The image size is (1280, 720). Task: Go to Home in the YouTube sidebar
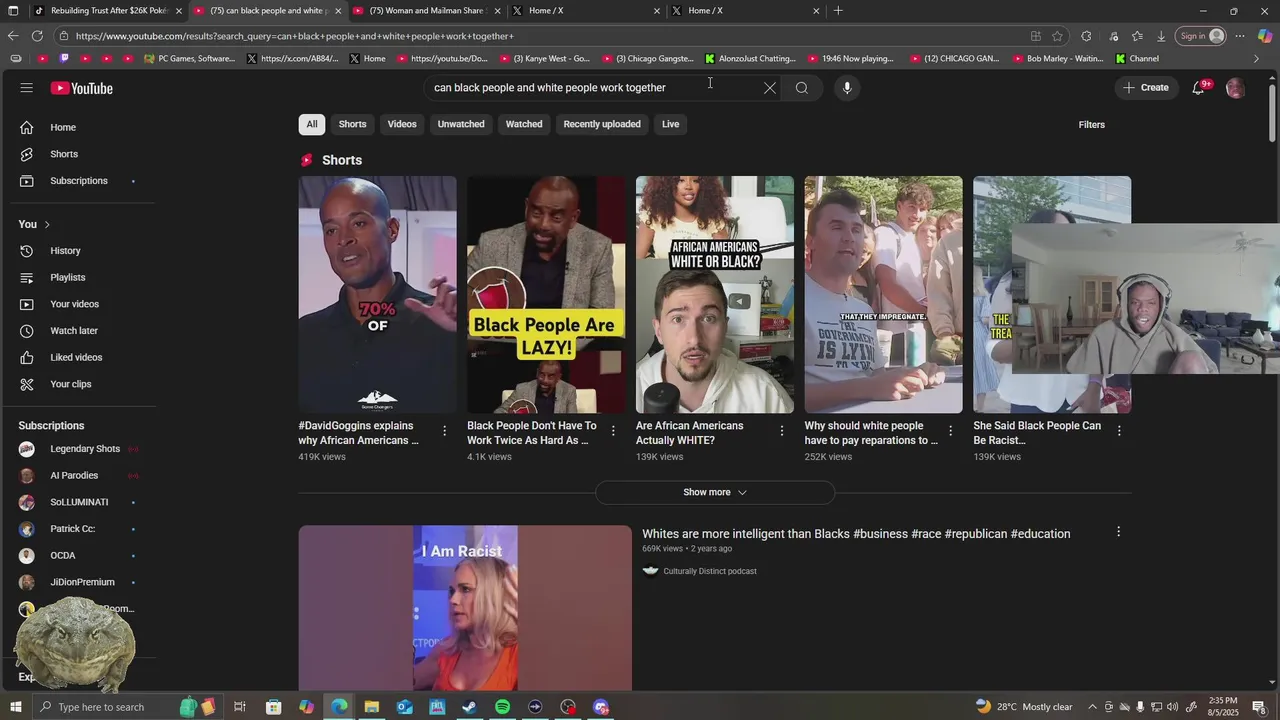(63, 127)
